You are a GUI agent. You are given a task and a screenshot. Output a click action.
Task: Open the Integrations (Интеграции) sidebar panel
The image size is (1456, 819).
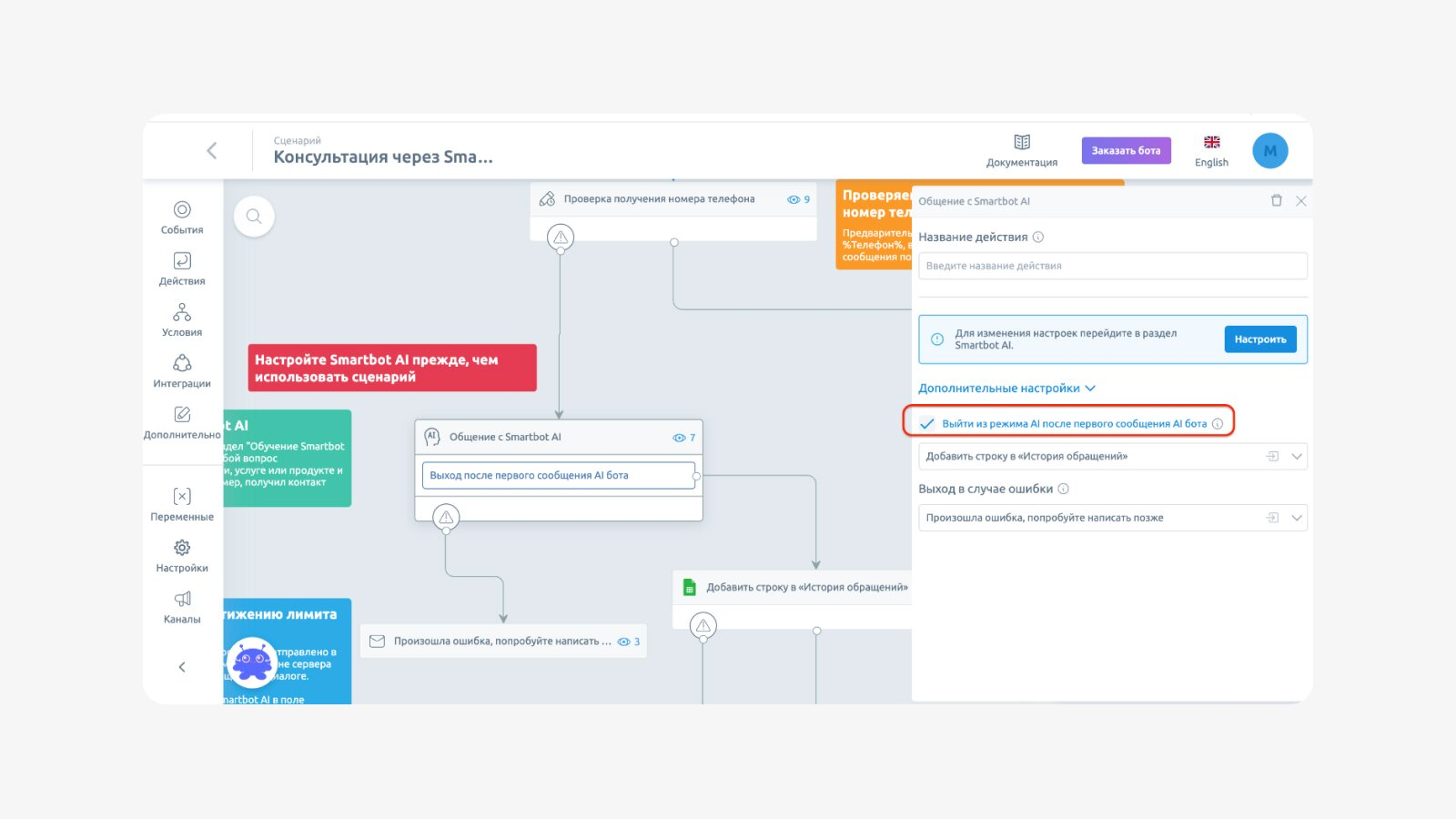coord(182,370)
